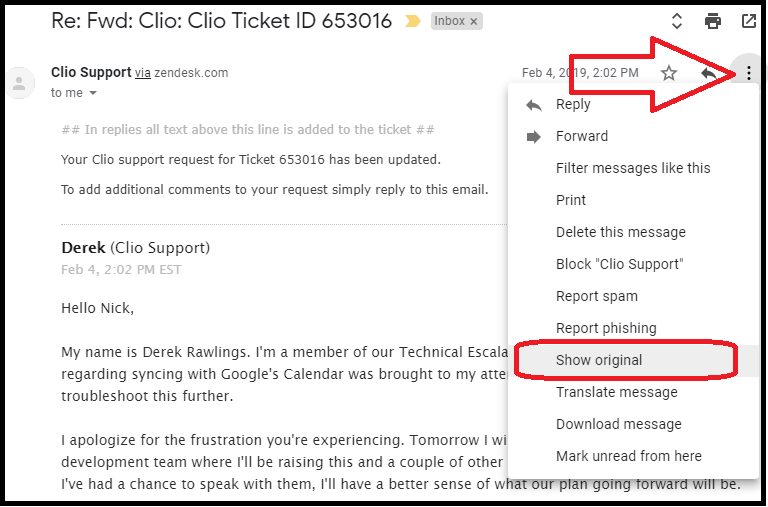Viewport: 768px width, 507px height.
Task: Open message in new window icon
Action: [749, 21]
